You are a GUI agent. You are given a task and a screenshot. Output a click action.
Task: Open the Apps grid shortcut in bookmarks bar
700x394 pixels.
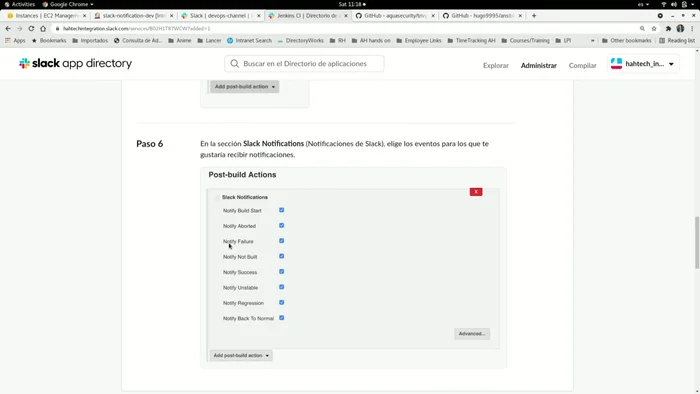click(x=15, y=41)
